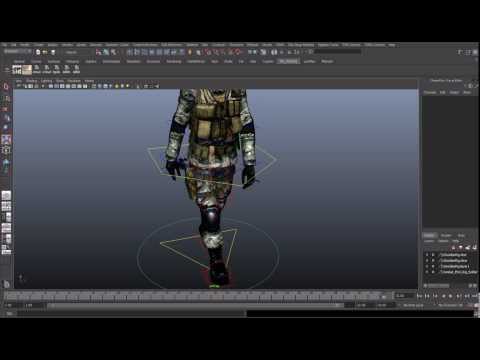480x360 pixels.
Task: Go to start of playback range
Action: pyautogui.click(x=420, y=296)
